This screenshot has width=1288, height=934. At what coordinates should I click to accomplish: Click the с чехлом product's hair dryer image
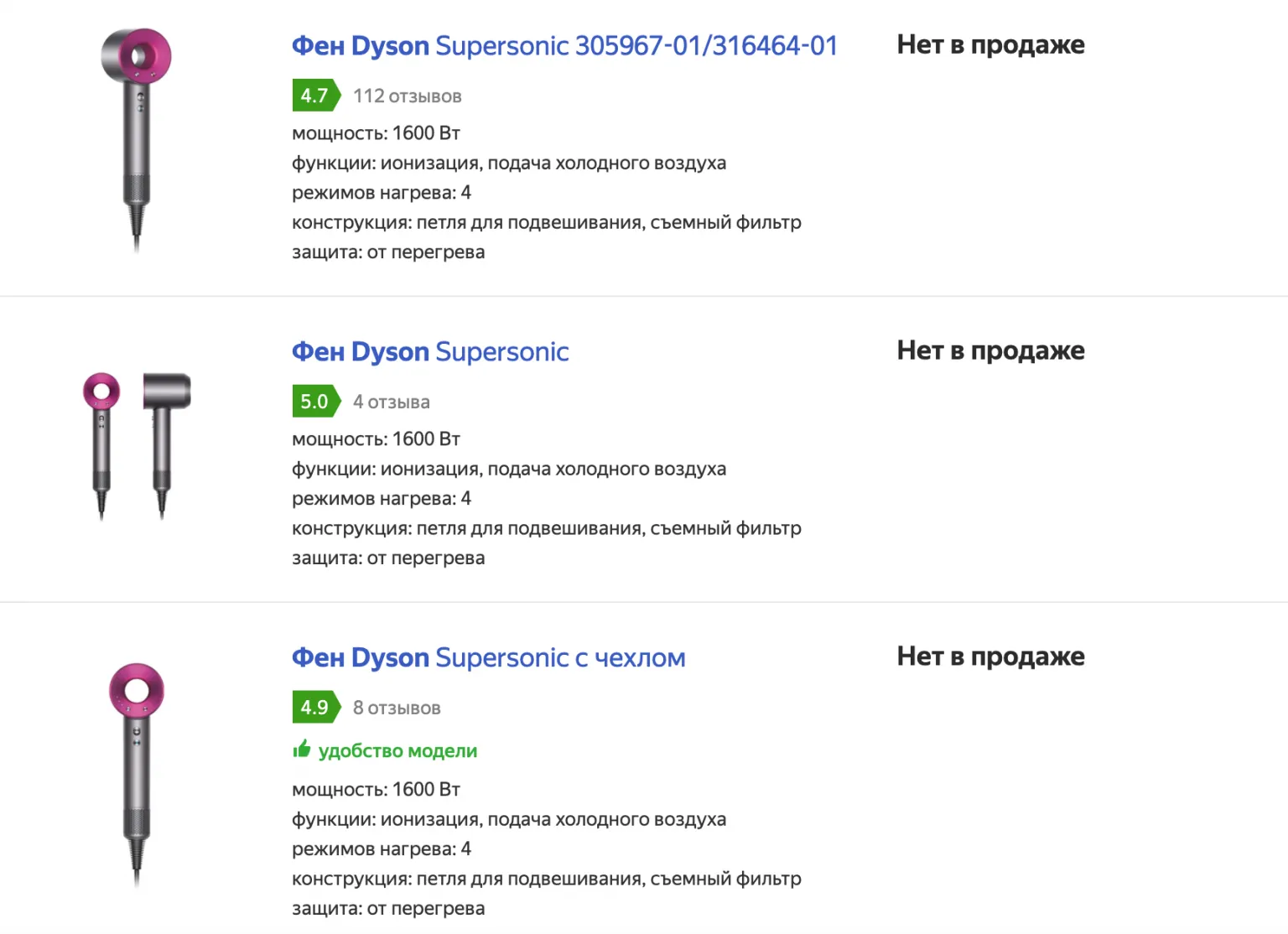136,773
